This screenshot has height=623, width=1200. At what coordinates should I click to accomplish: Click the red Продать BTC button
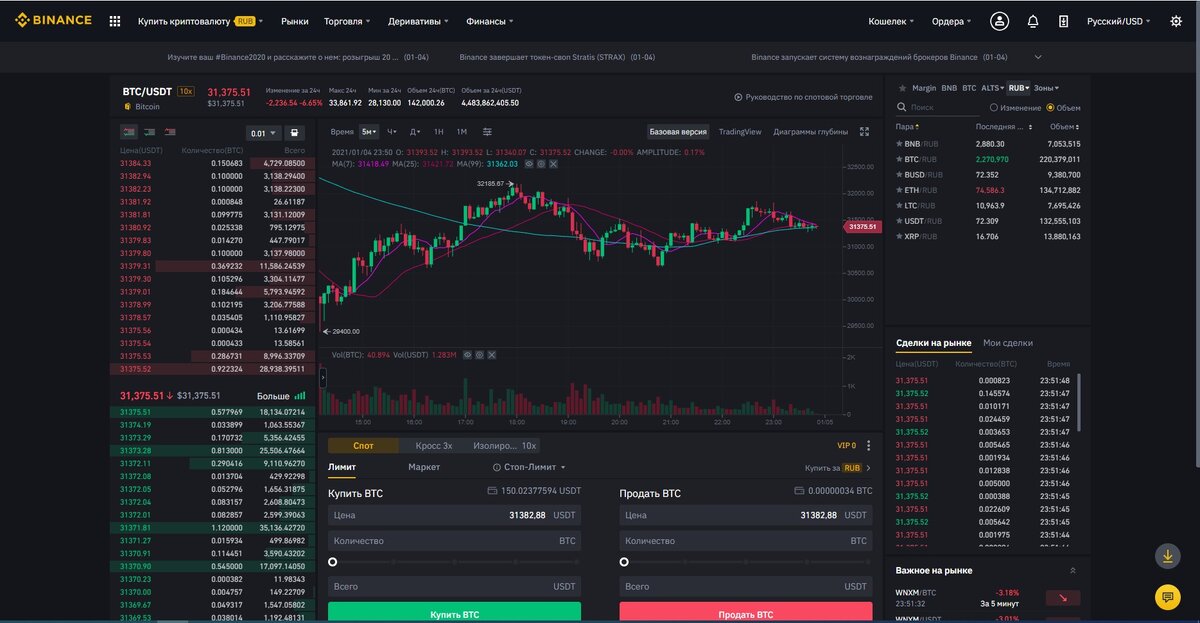[x=746, y=613]
